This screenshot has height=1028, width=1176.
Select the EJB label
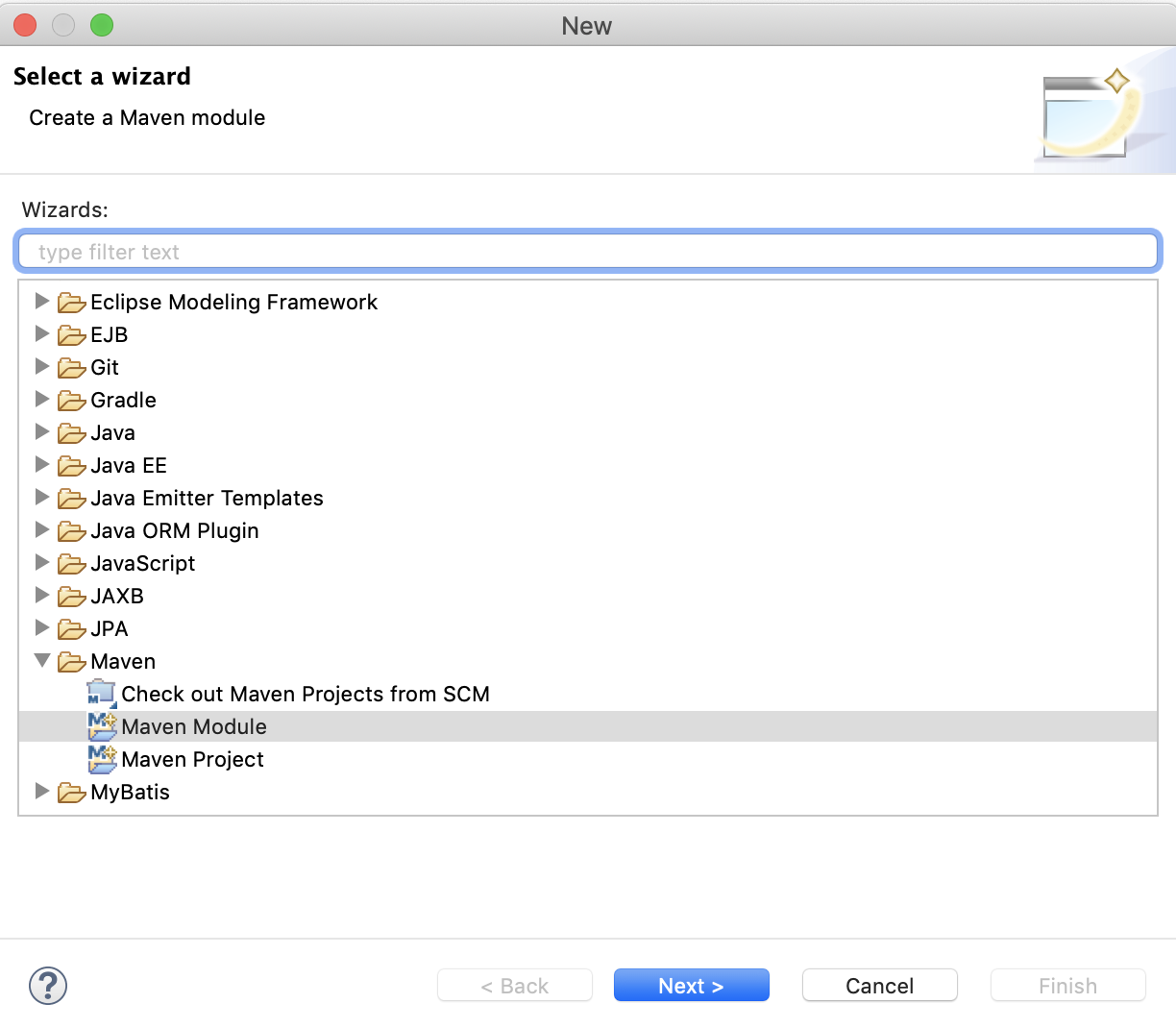(x=110, y=334)
